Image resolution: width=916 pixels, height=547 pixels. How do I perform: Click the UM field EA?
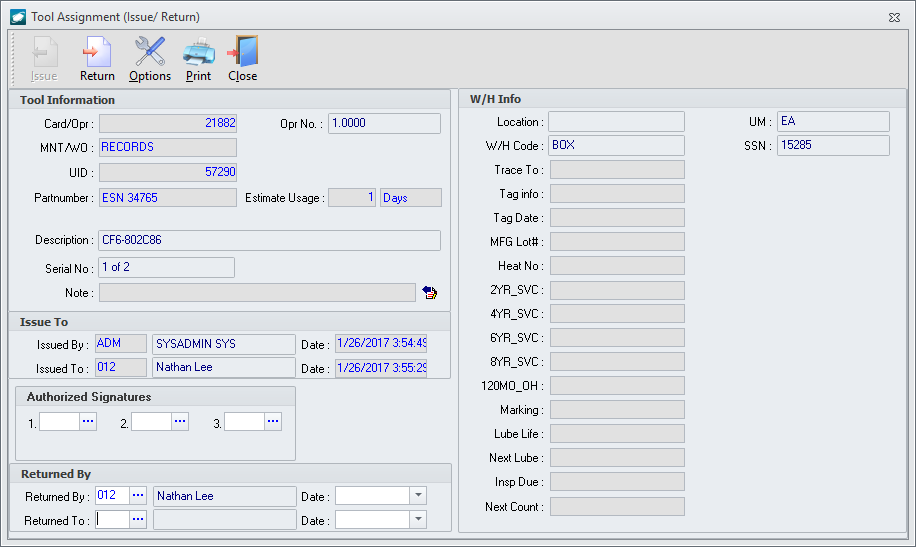click(x=834, y=122)
